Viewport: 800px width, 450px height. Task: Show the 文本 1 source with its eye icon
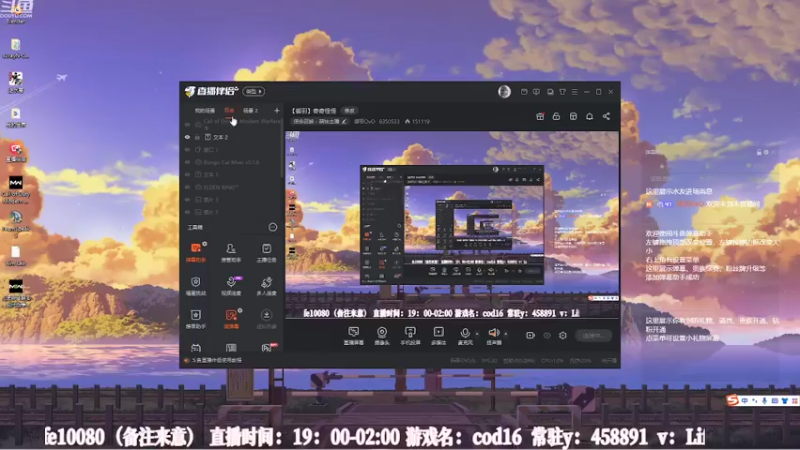pos(187,174)
